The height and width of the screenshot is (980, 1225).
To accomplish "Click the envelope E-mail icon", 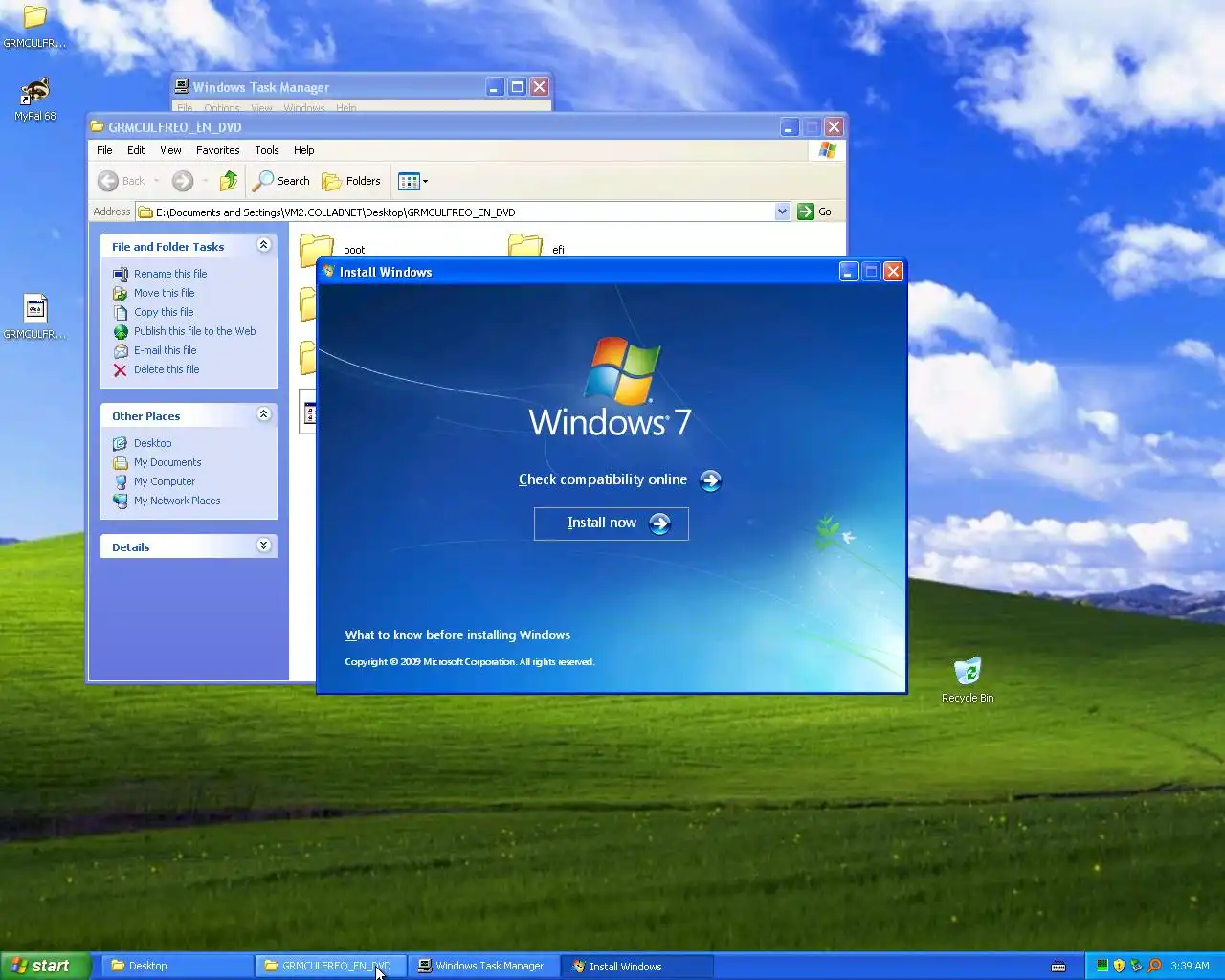I will [121, 351].
